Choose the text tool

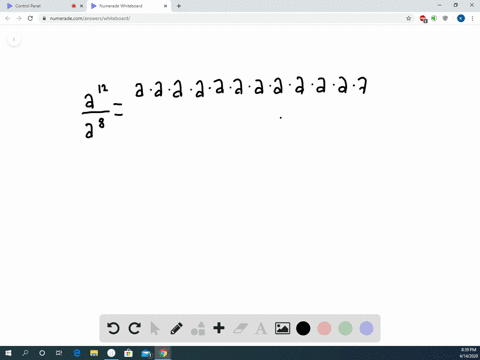tap(261, 329)
